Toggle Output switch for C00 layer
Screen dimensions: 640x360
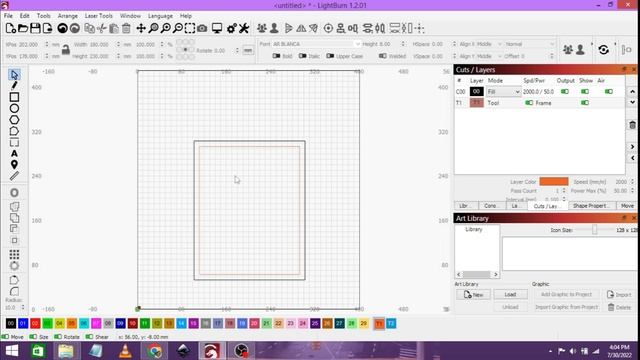pyautogui.click(x=565, y=91)
